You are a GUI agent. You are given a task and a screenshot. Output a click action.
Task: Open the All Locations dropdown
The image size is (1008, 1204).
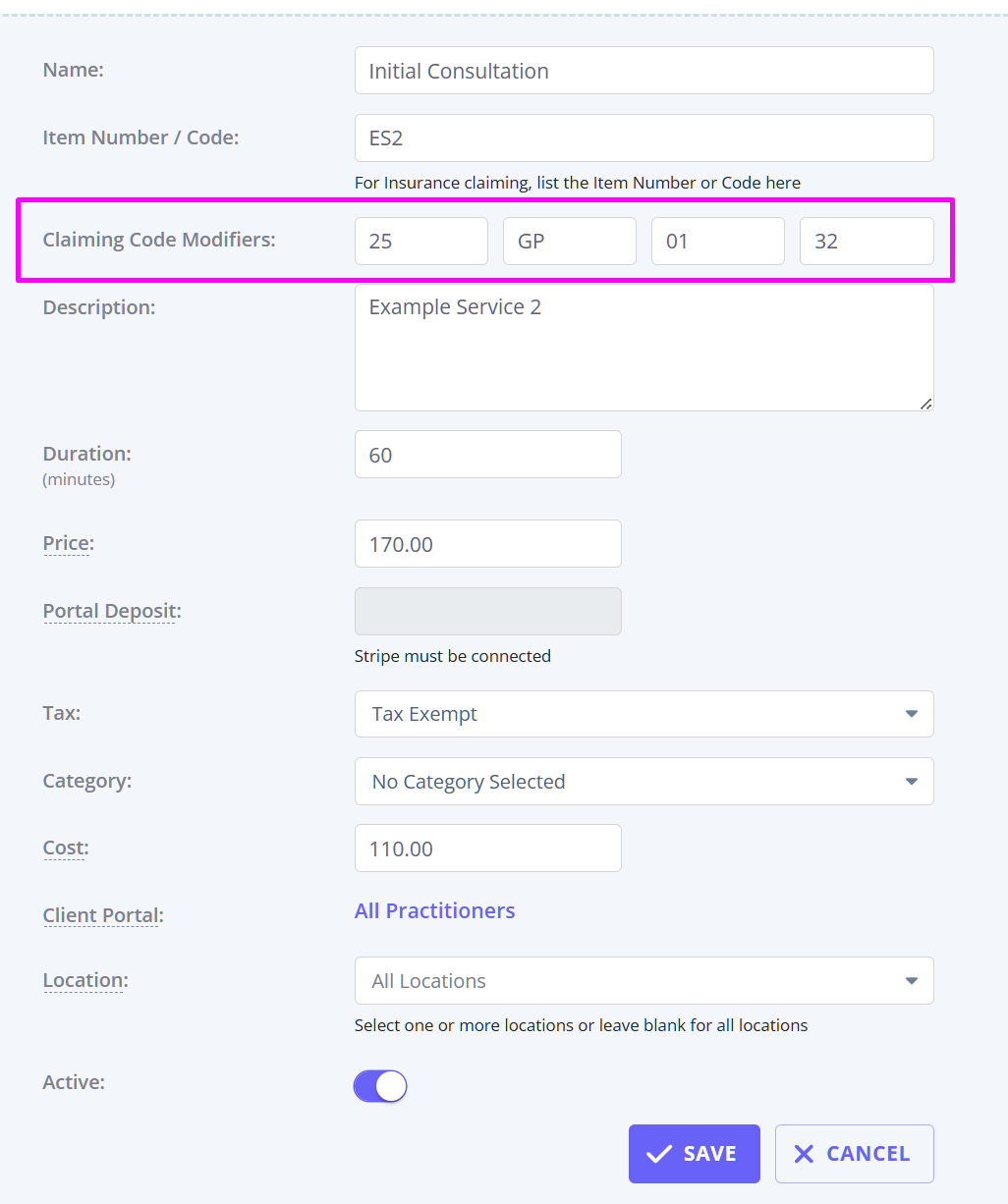pyautogui.click(x=644, y=981)
